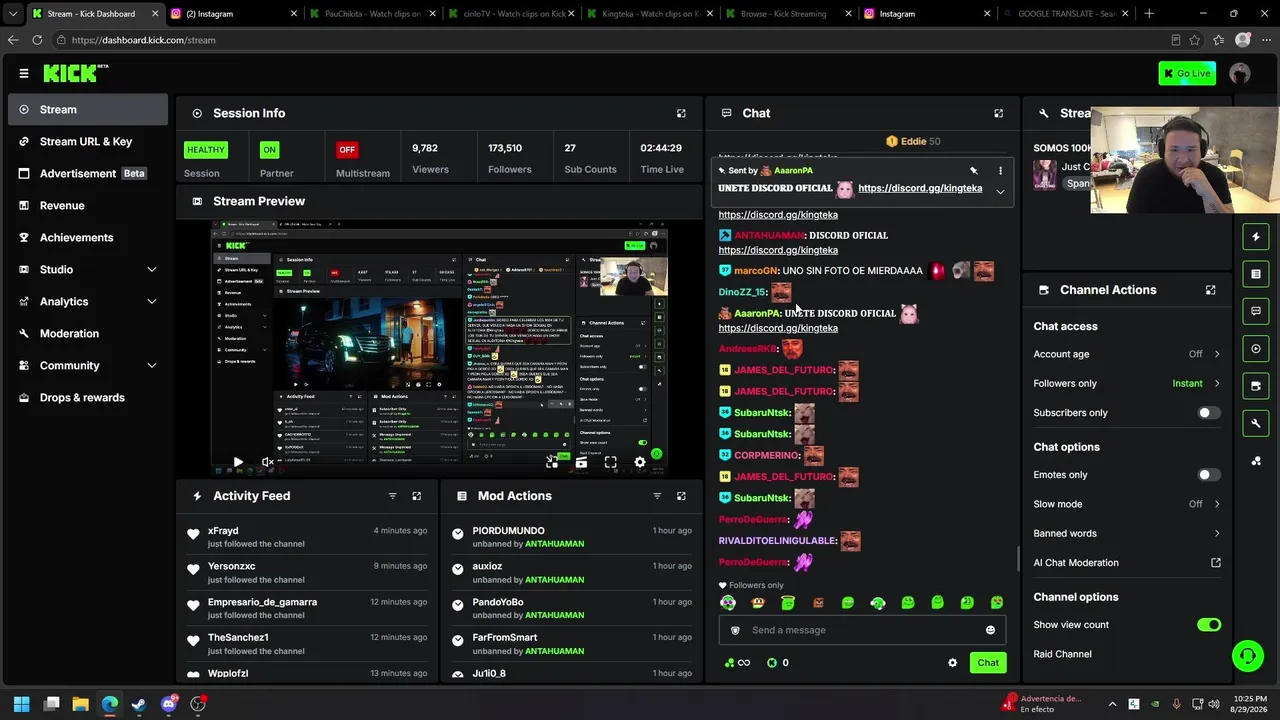
Task: Expand the Channel Actions panel
Action: (x=1210, y=290)
